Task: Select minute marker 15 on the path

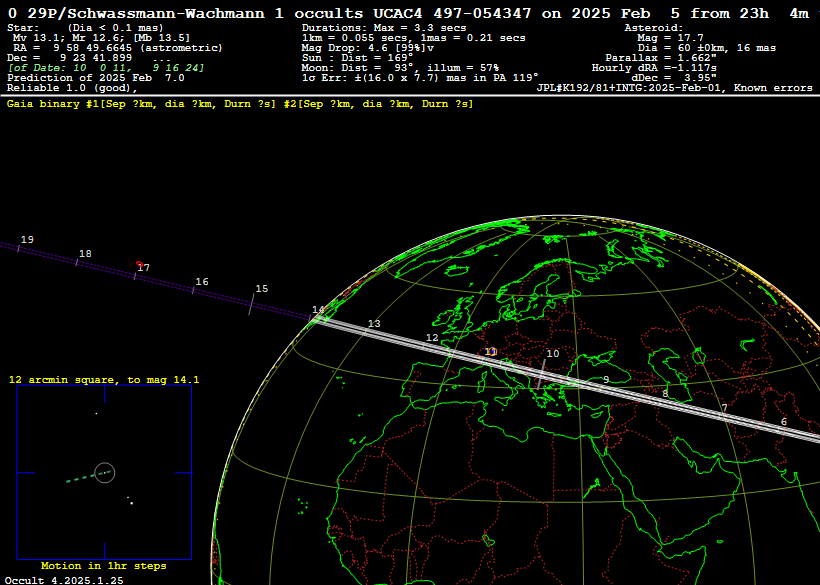Action: point(261,289)
